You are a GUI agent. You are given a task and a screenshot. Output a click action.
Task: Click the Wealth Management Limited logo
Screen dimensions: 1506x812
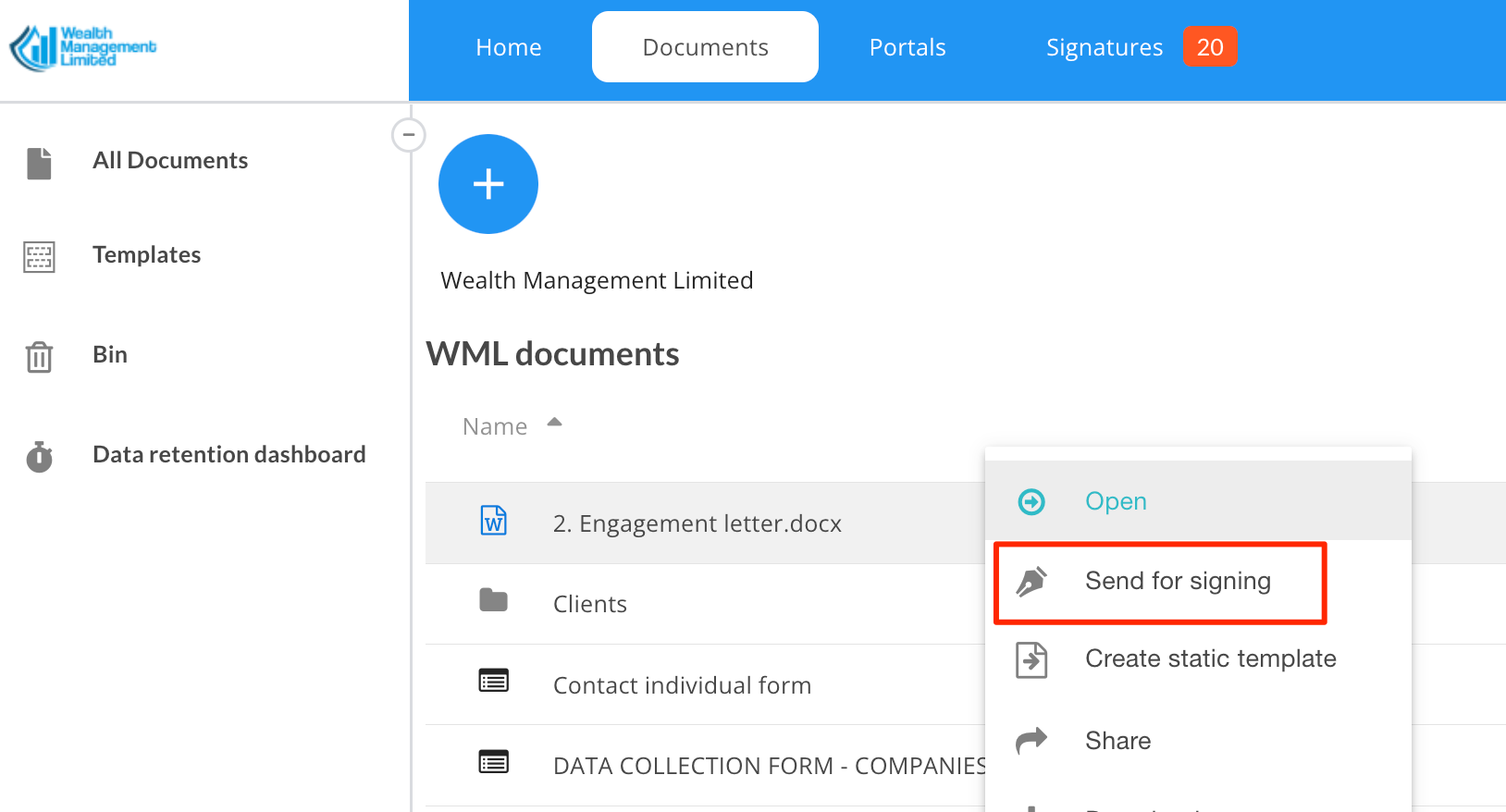click(x=83, y=47)
